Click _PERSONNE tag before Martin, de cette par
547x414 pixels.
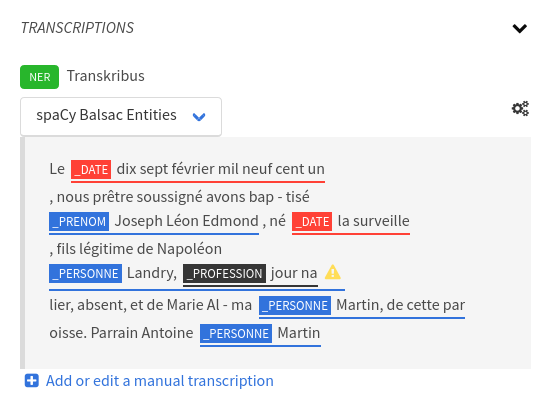click(x=295, y=306)
